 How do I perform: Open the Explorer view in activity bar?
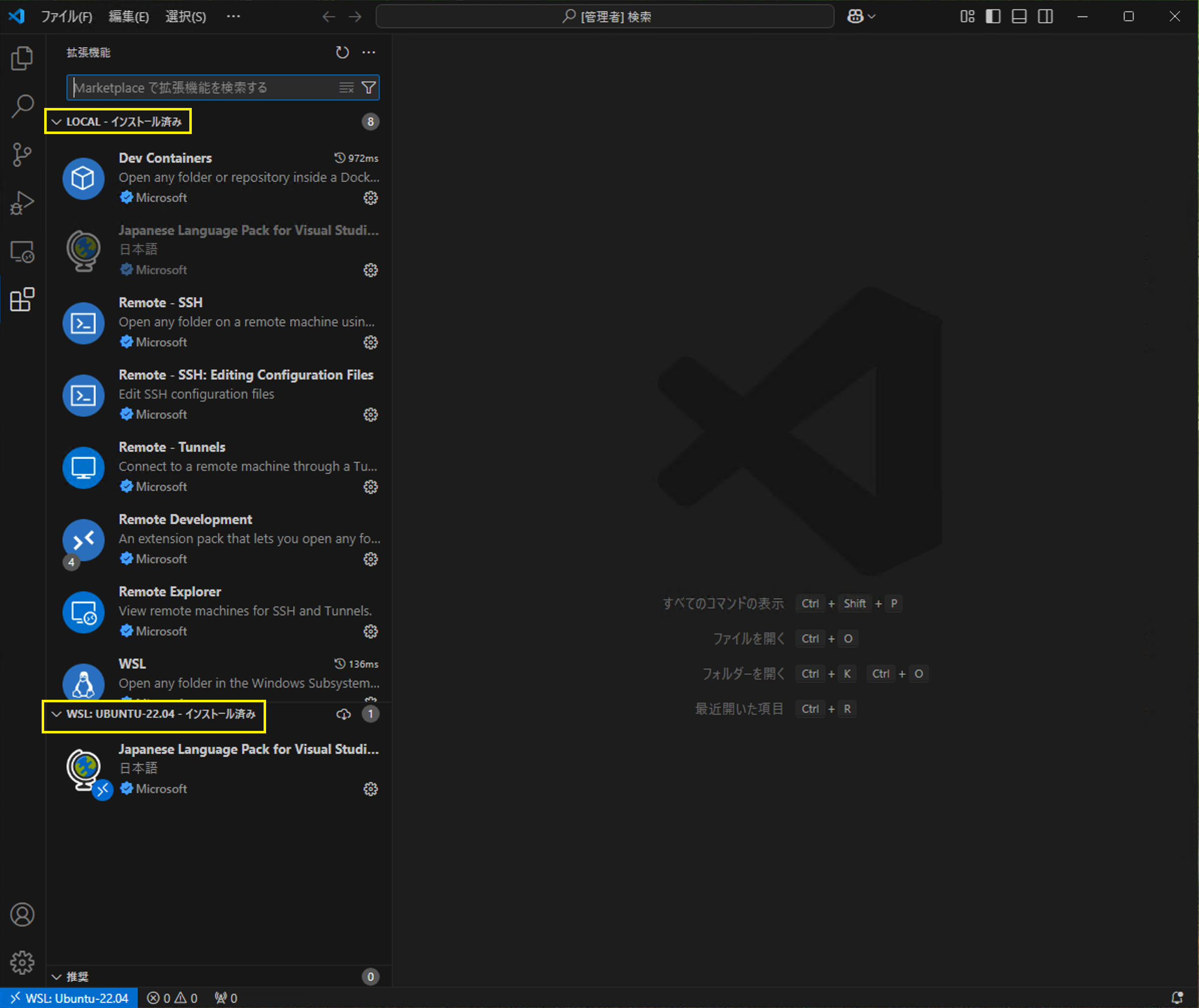click(22, 58)
